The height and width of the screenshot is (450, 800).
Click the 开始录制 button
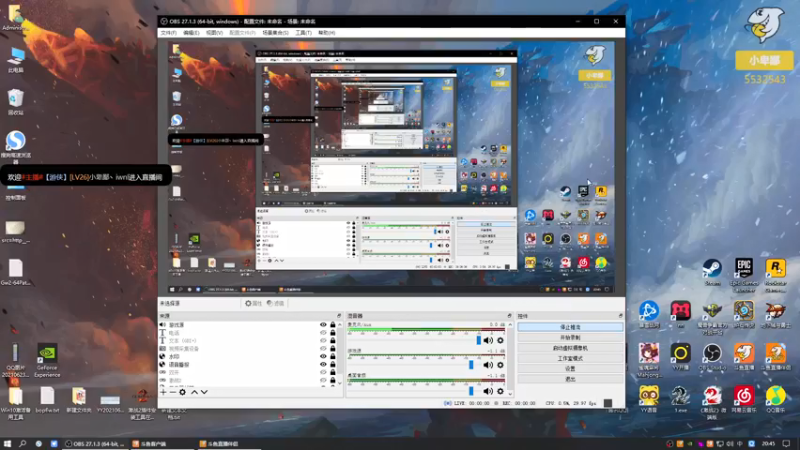click(570, 338)
